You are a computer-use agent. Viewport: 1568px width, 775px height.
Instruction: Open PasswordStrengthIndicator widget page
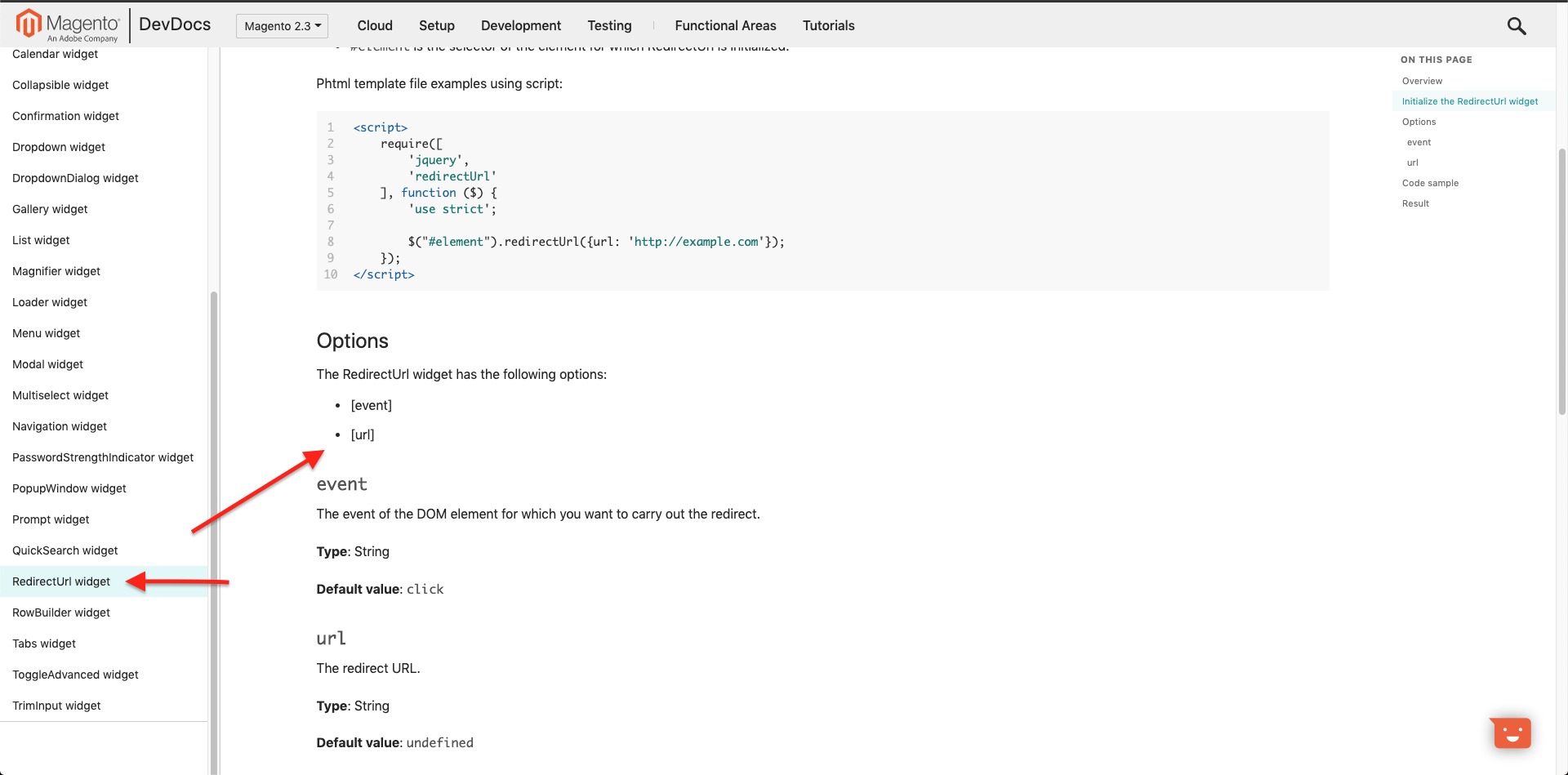103,457
